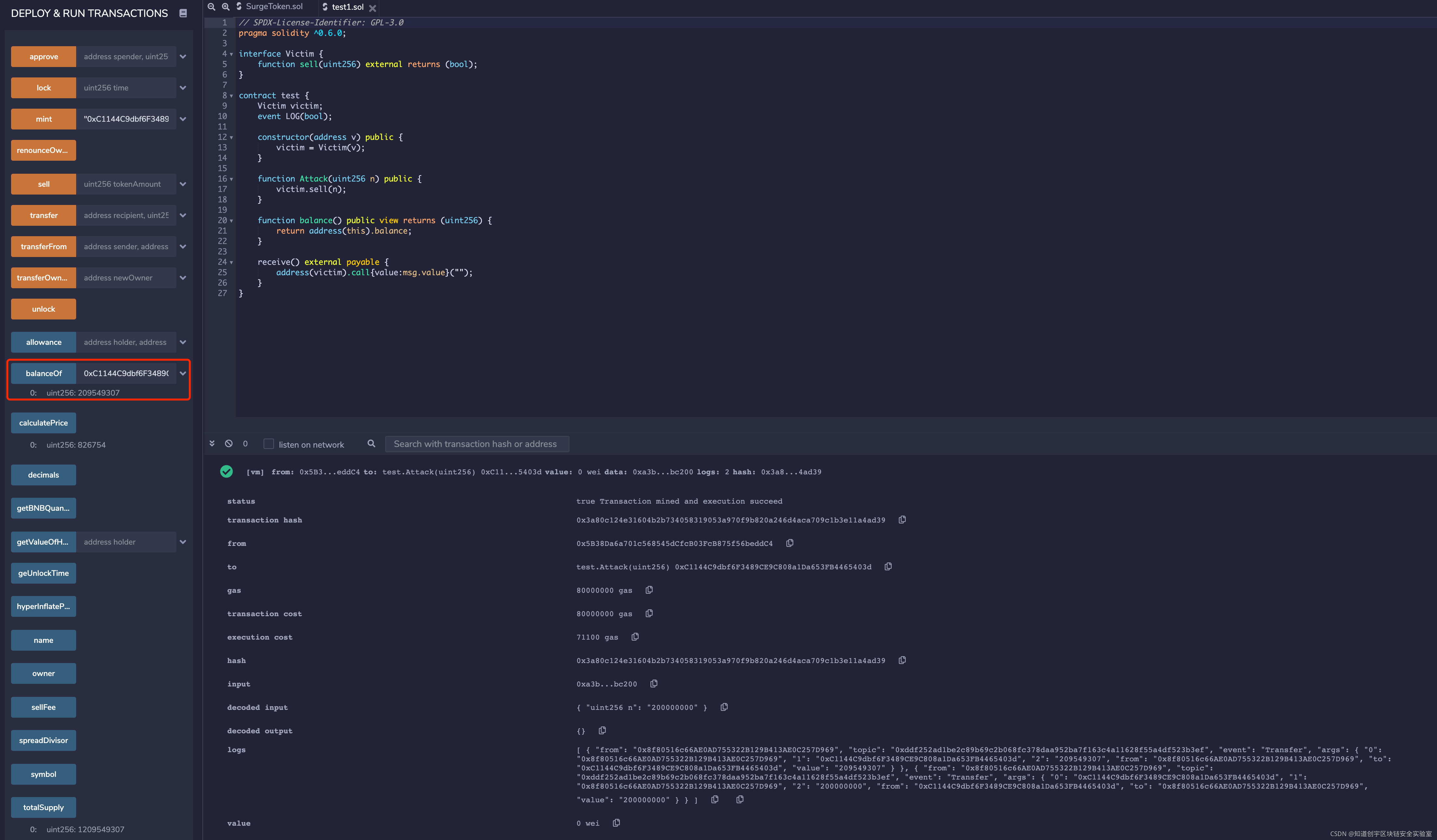Collapse the terminal with double-chevron icon

point(212,444)
